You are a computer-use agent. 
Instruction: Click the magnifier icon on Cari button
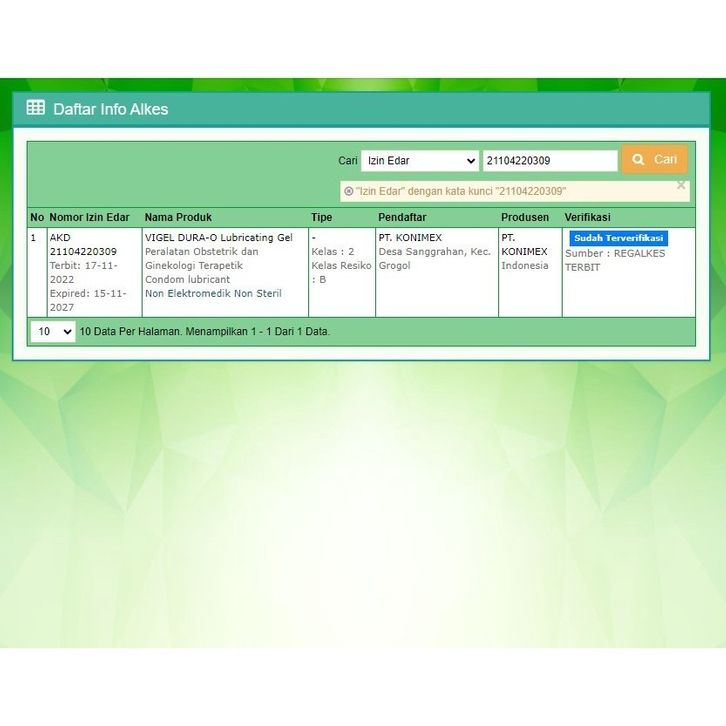tap(639, 160)
